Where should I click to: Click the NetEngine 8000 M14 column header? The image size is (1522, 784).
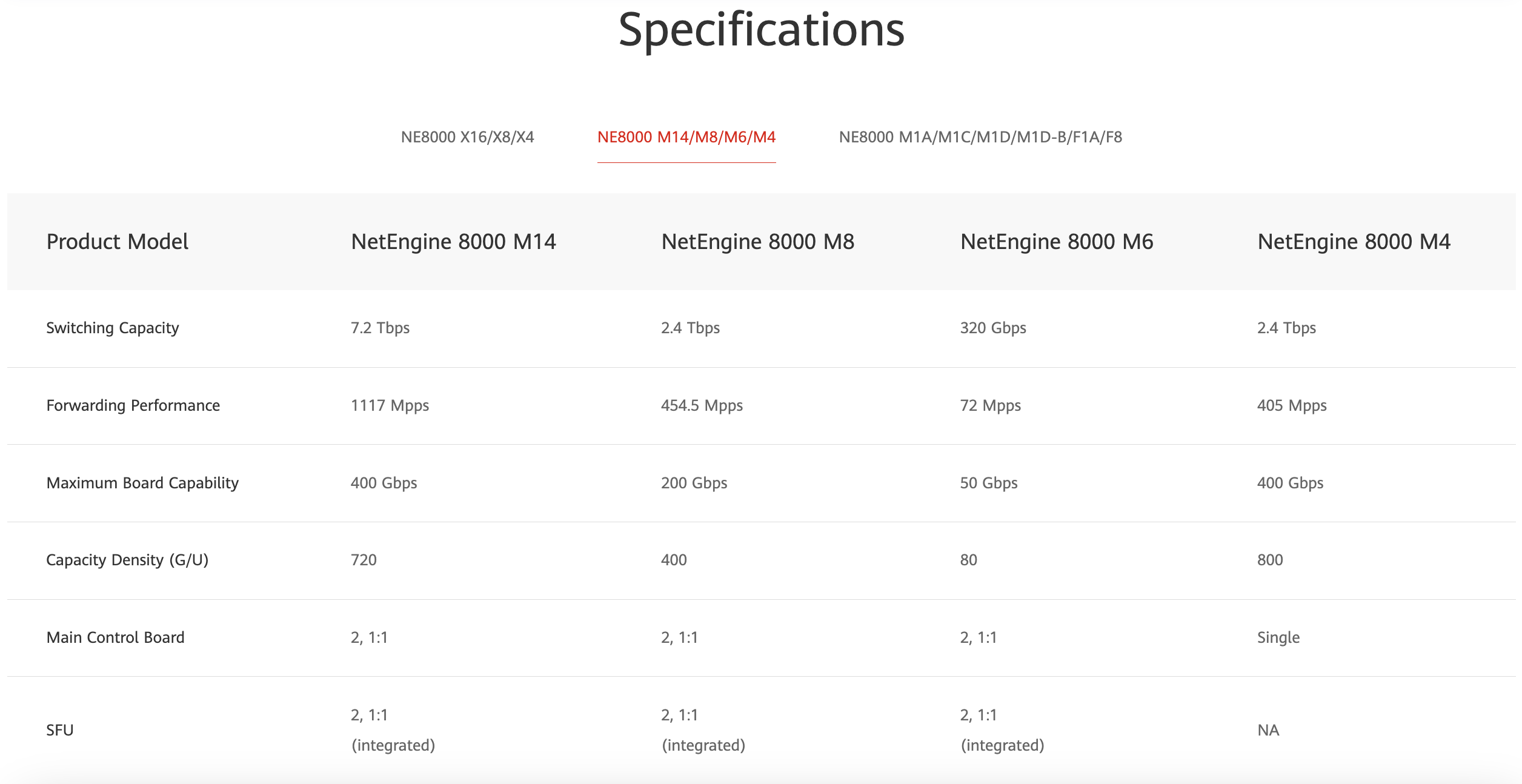pos(453,242)
